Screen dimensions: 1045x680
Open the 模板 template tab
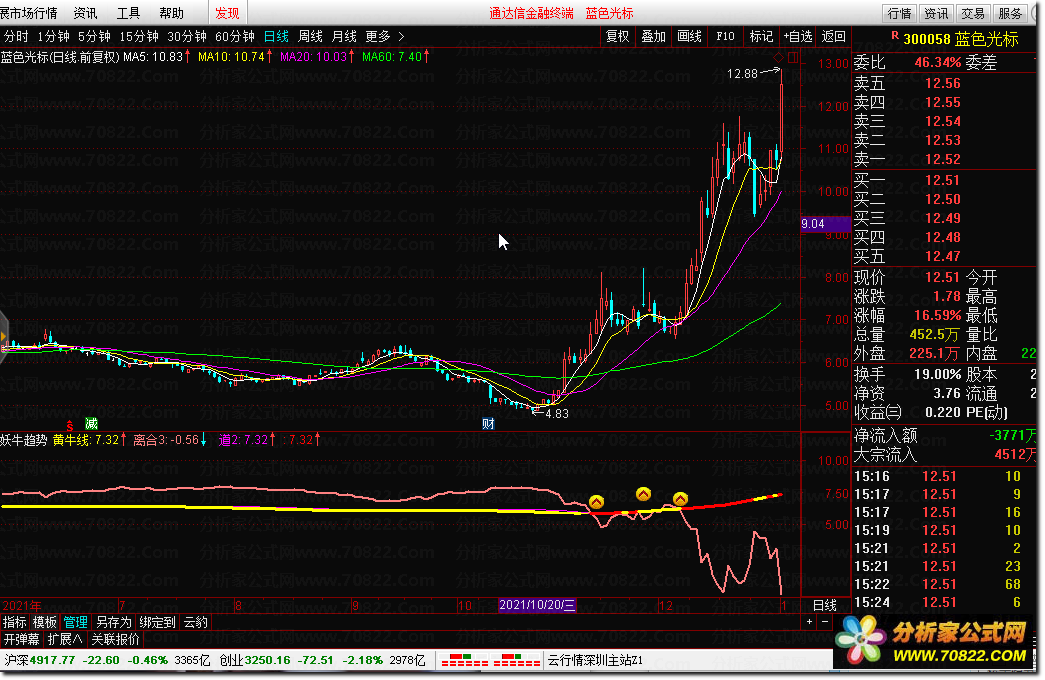coord(45,622)
